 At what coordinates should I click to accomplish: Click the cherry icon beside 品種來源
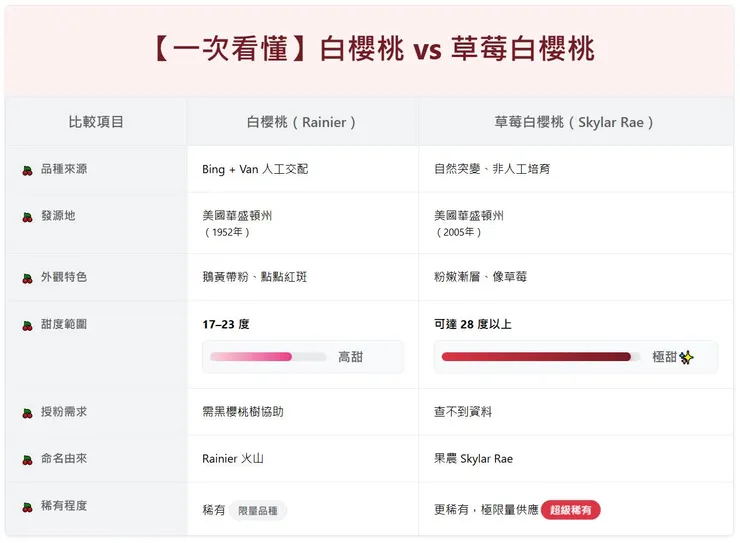28,170
